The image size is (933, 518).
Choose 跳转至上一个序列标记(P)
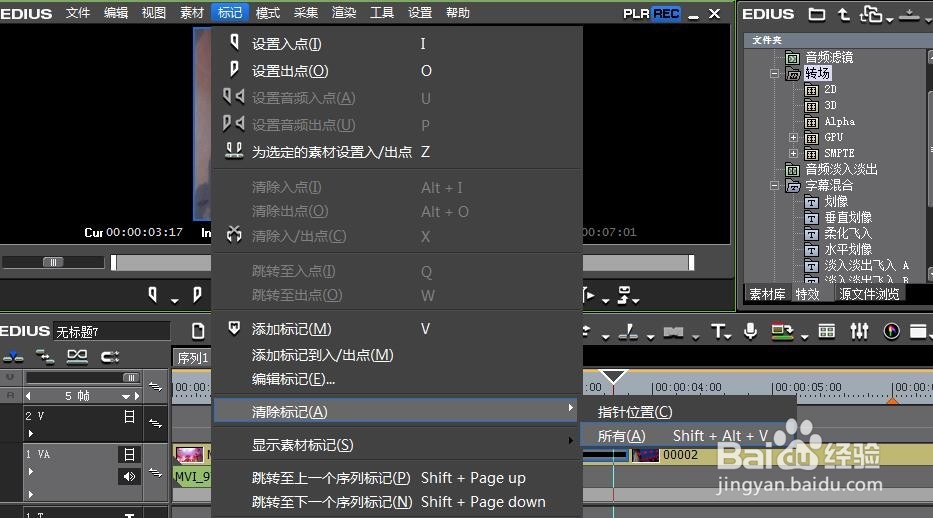[x=397, y=478]
